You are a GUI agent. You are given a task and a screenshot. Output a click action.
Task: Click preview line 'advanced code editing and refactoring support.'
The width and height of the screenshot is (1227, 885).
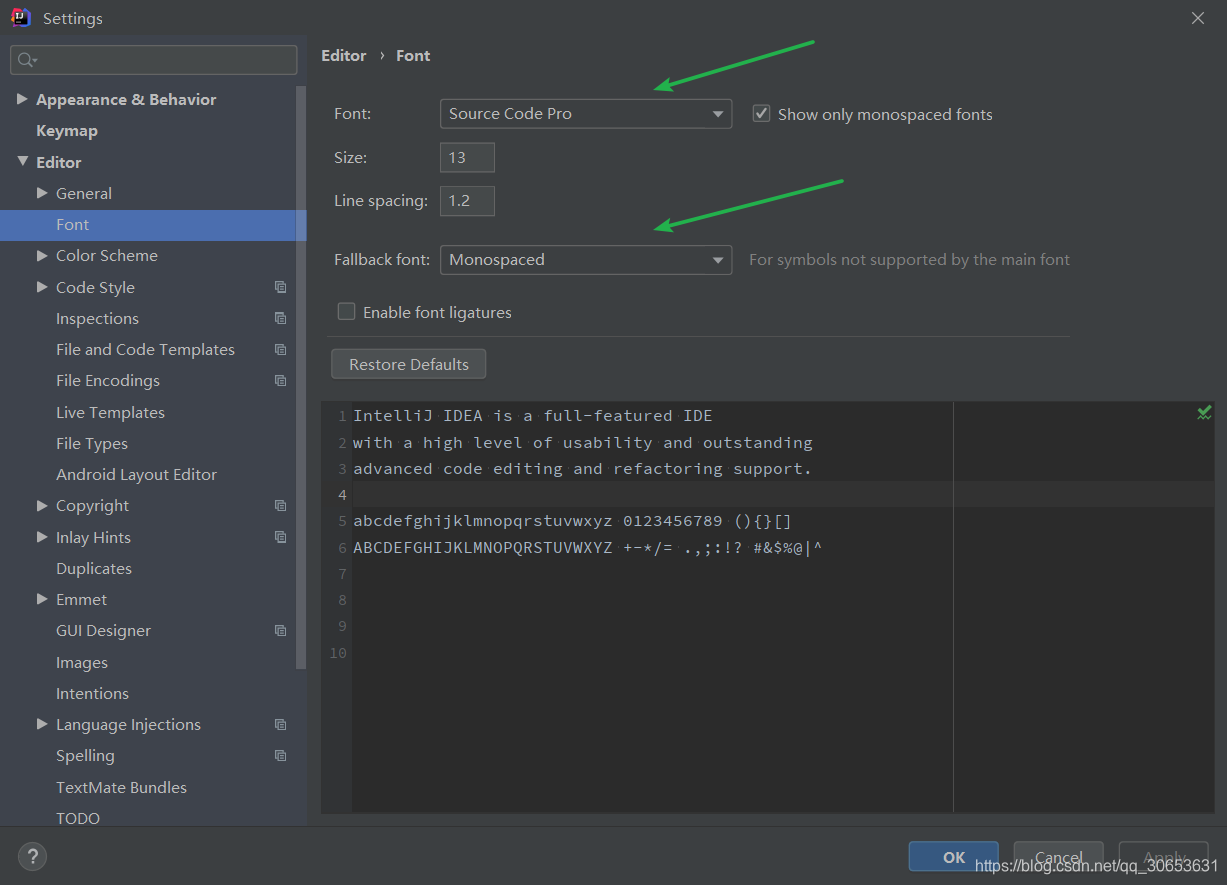582,468
